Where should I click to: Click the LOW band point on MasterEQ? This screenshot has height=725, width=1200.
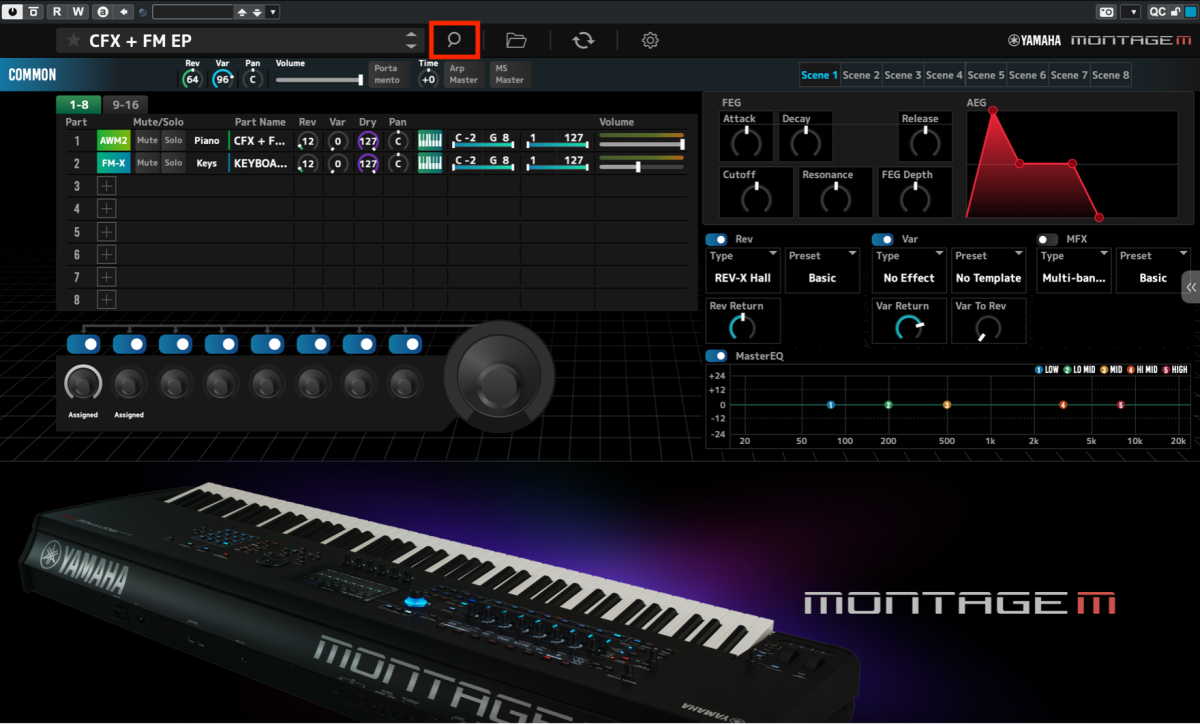(x=830, y=405)
